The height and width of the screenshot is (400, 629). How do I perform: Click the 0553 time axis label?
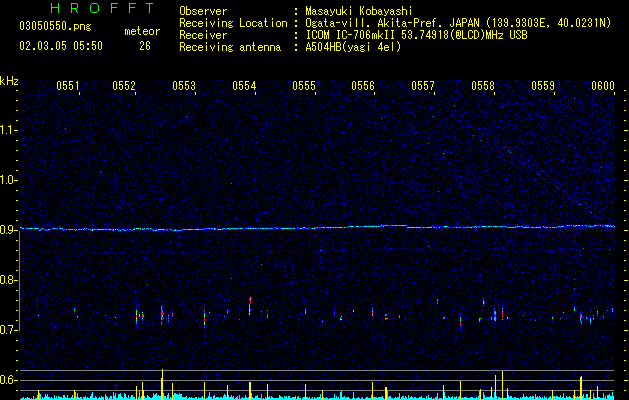[184, 86]
